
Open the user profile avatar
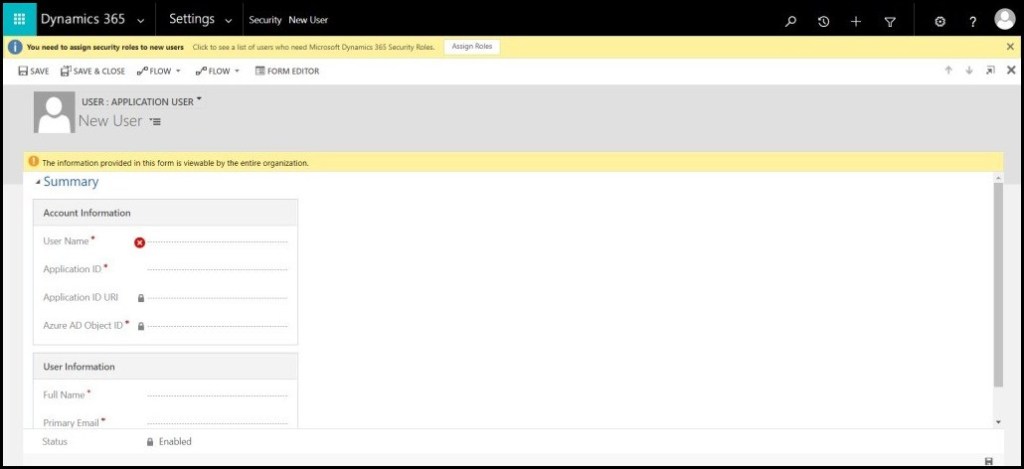pos(1005,20)
